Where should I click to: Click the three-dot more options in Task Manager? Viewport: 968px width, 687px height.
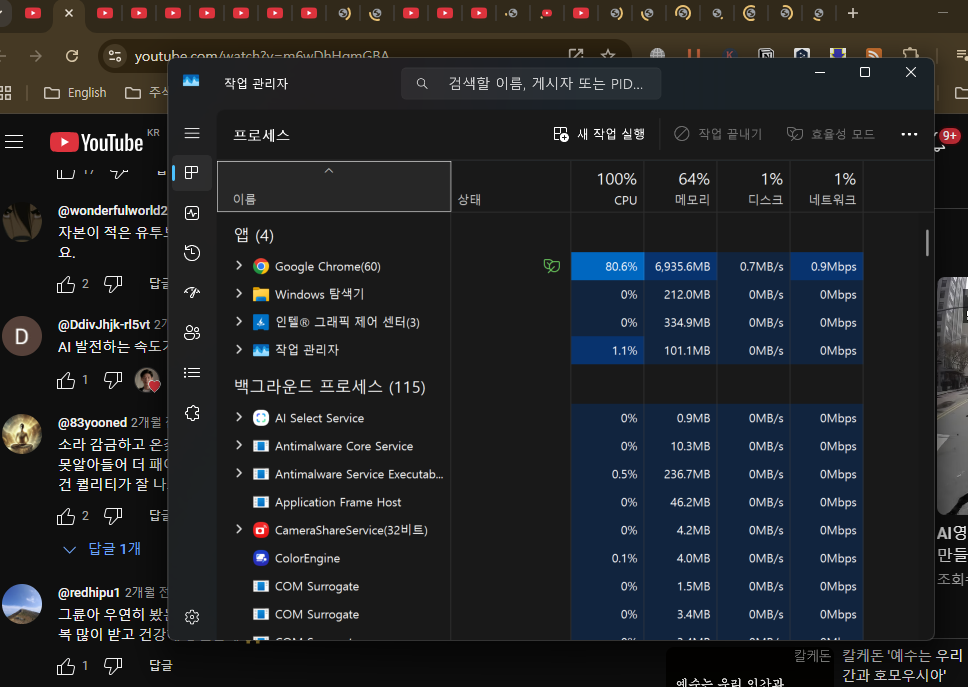click(909, 134)
